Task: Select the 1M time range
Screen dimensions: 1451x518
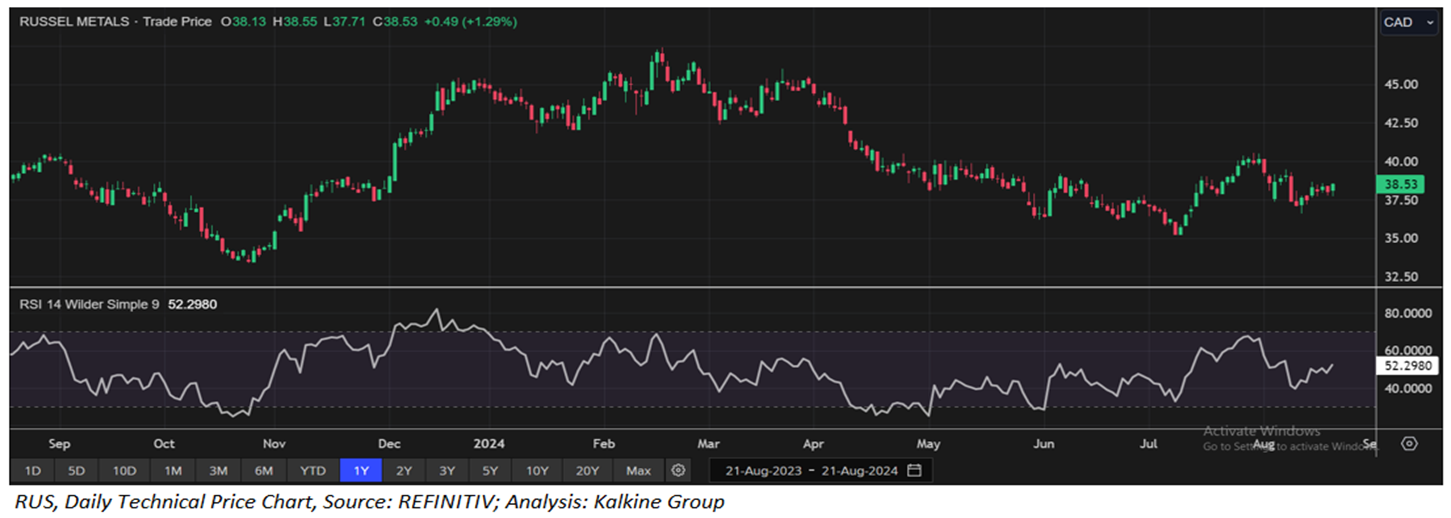Action: tap(172, 470)
